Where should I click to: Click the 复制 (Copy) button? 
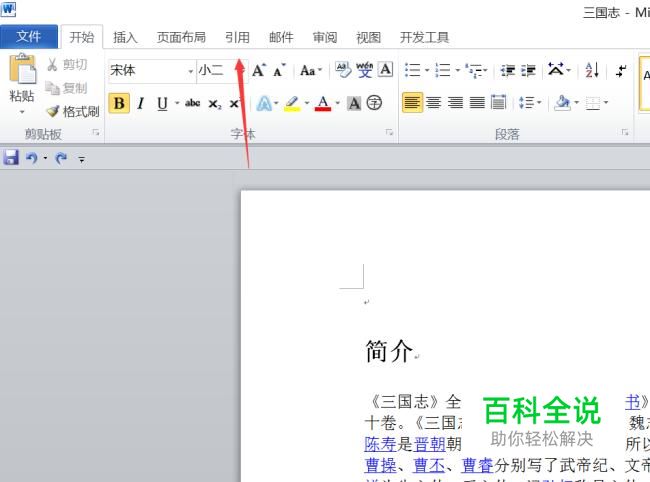click(x=66, y=88)
